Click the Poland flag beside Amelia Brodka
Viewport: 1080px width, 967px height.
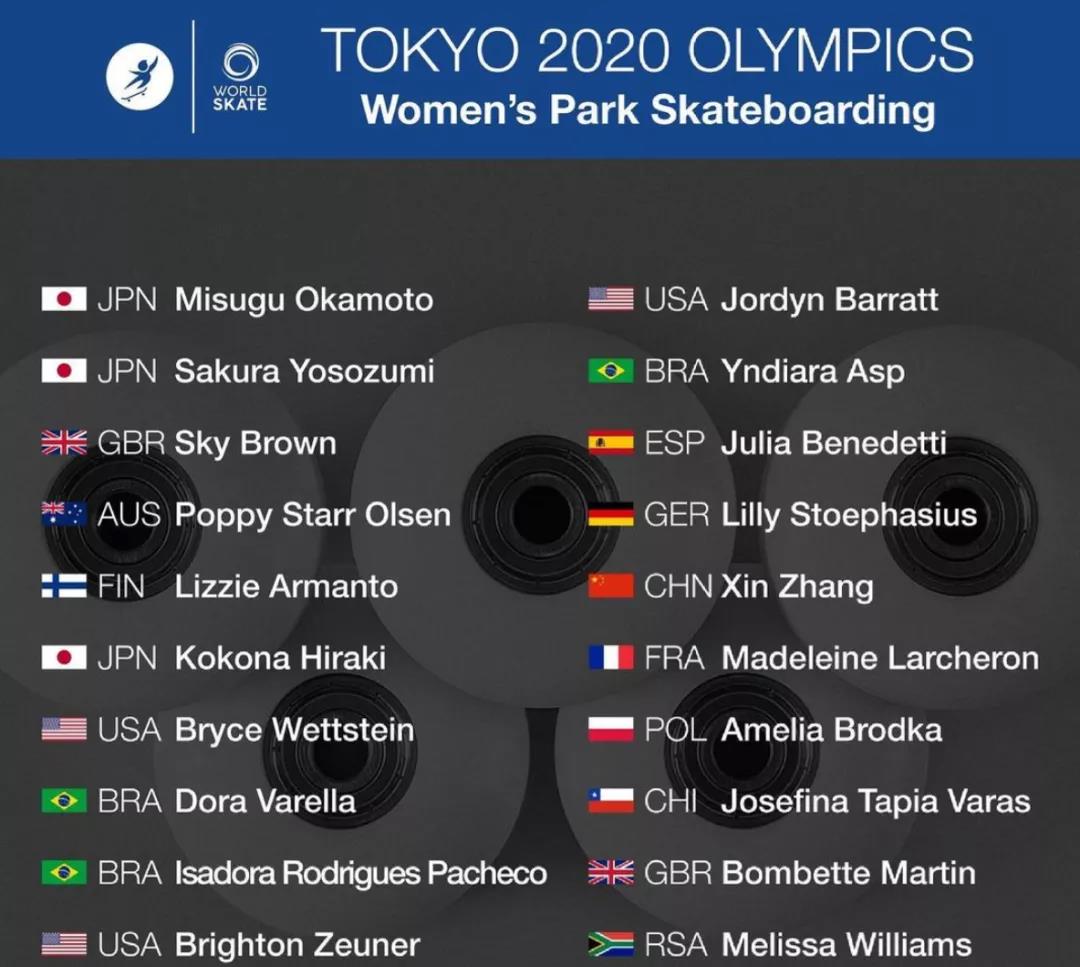pyautogui.click(x=611, y=729)
